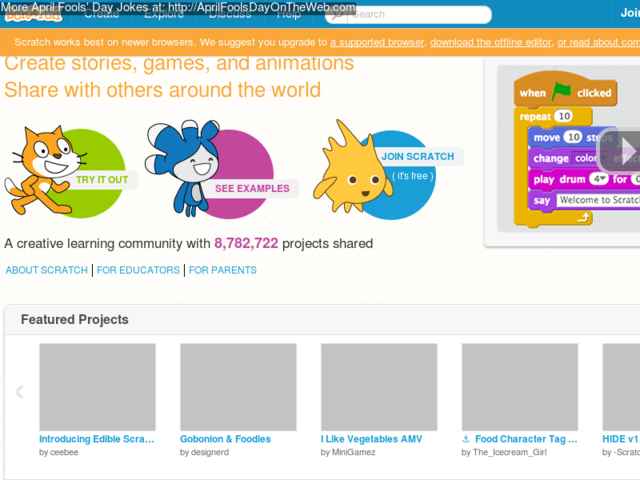Screen dimensions: 640x480
Task: Go to previous featured projects with left arrow
Action: 19,391
